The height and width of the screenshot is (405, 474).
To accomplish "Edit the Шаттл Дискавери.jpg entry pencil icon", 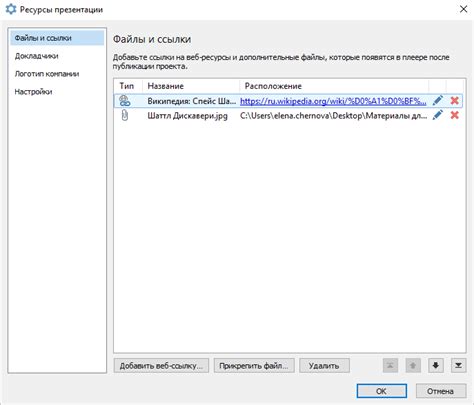I will (438, 115).
